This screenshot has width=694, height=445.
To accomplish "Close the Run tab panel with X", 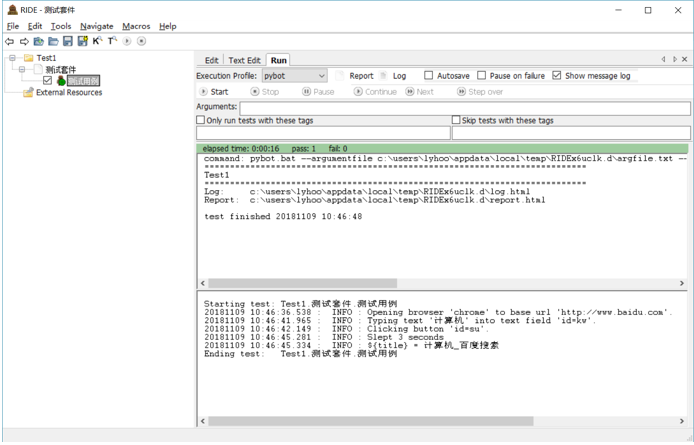I will [685, 59].
